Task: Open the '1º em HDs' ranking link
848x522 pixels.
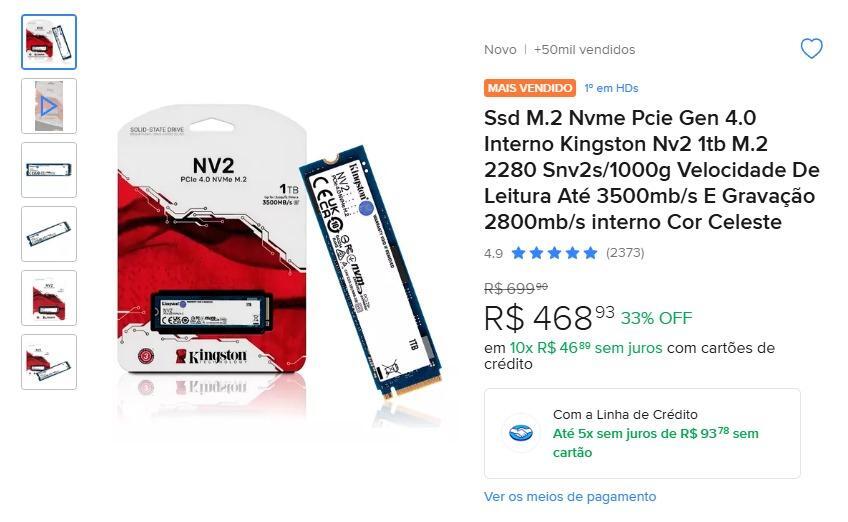Action: click(x=611, y=88)
